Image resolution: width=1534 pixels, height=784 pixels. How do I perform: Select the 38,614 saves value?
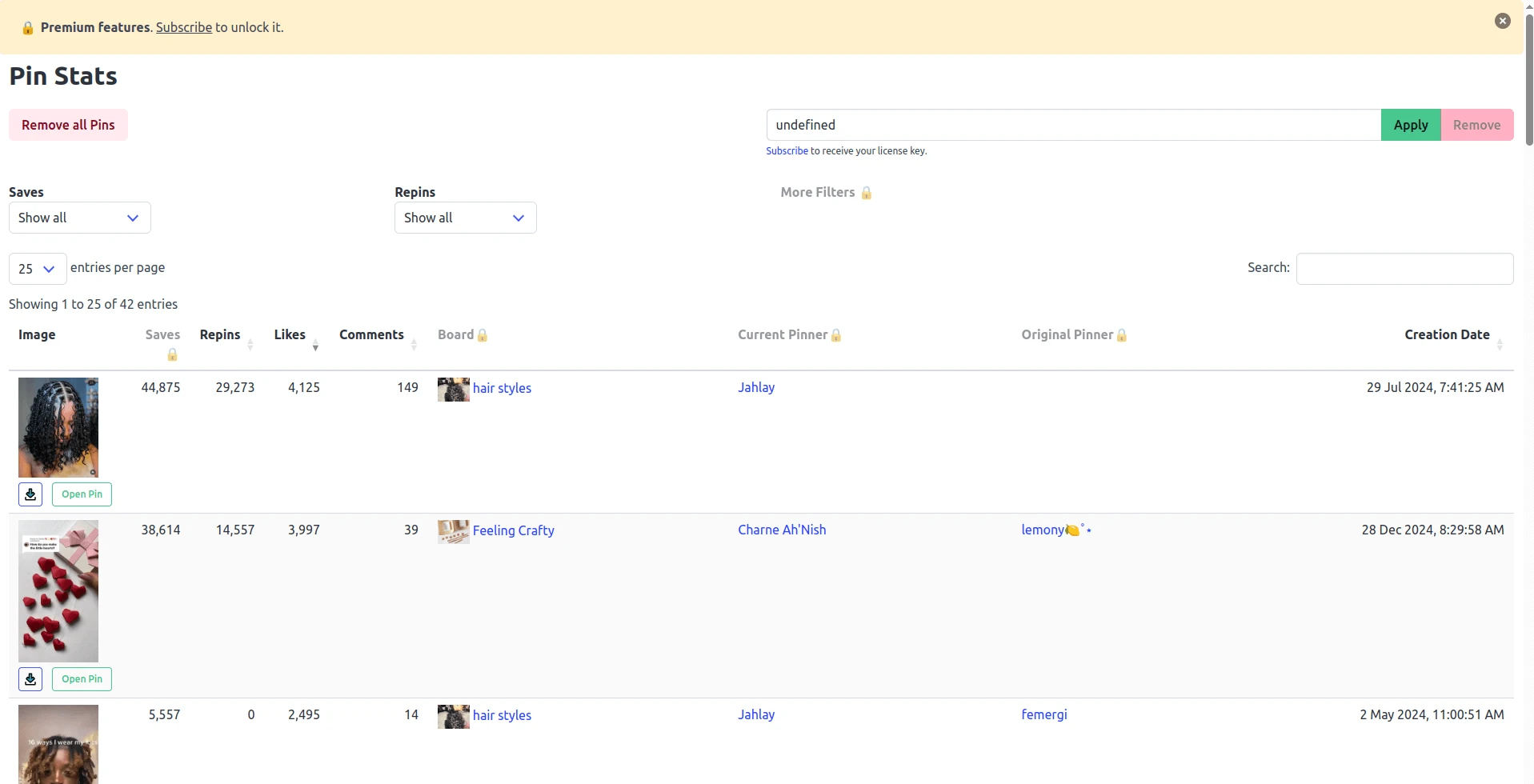[x=161, y=530]
